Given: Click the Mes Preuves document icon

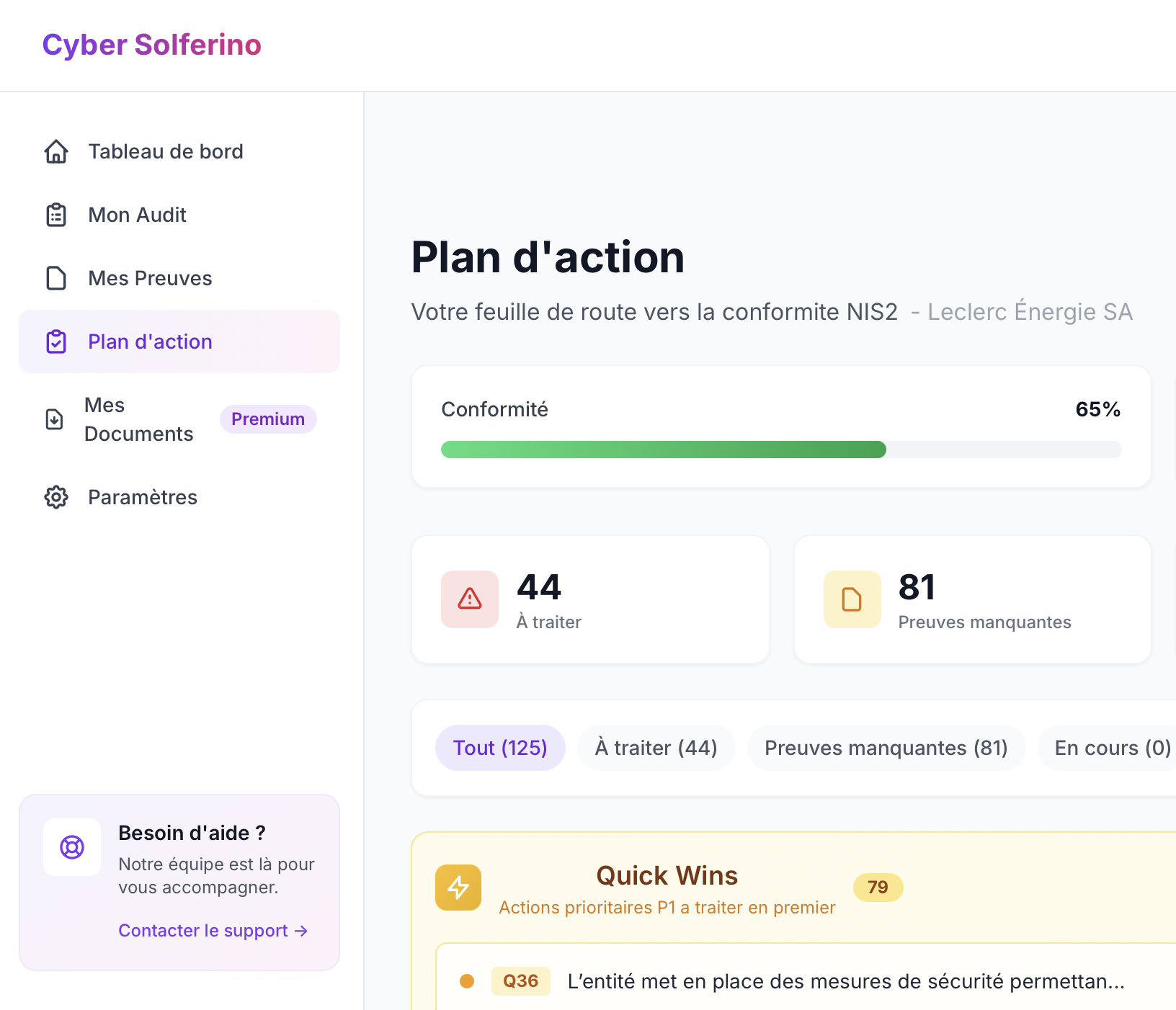Looking at the screenshot, I should pyautogui.click(x=55, y=277).
